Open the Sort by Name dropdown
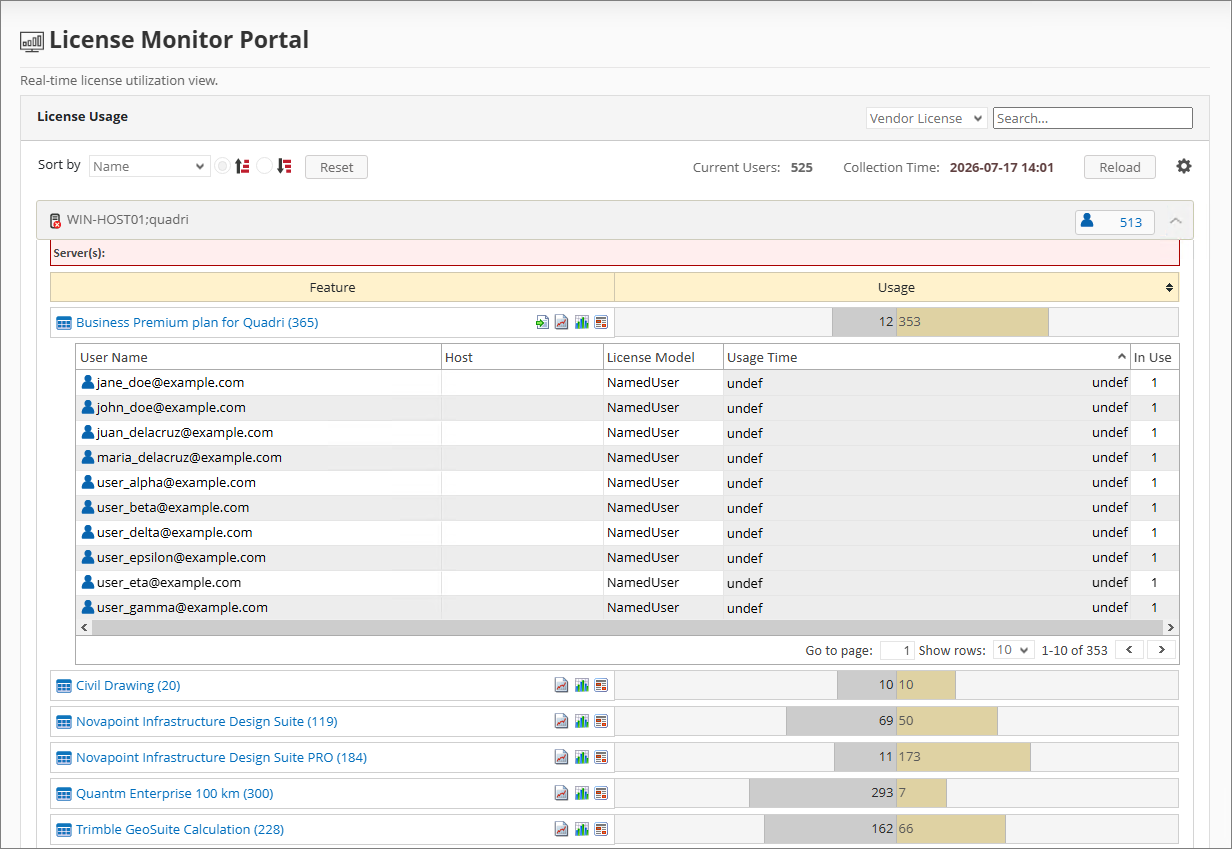The width and height of the screenshot is (1232, 849). [x=149, y=166]
